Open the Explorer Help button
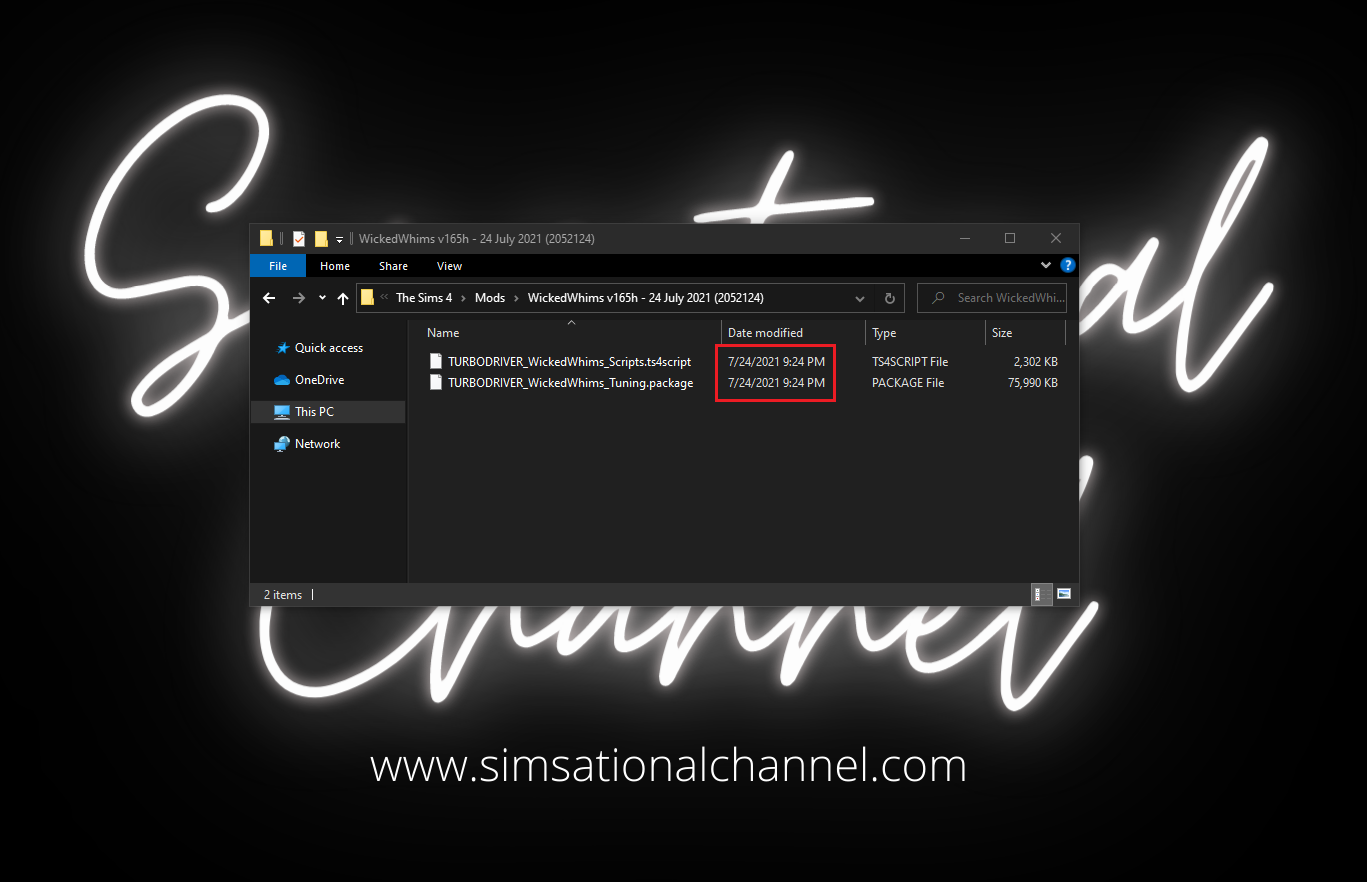Image resolution: width=1367 pixels, height=882 pixels. pos(1067,265)
